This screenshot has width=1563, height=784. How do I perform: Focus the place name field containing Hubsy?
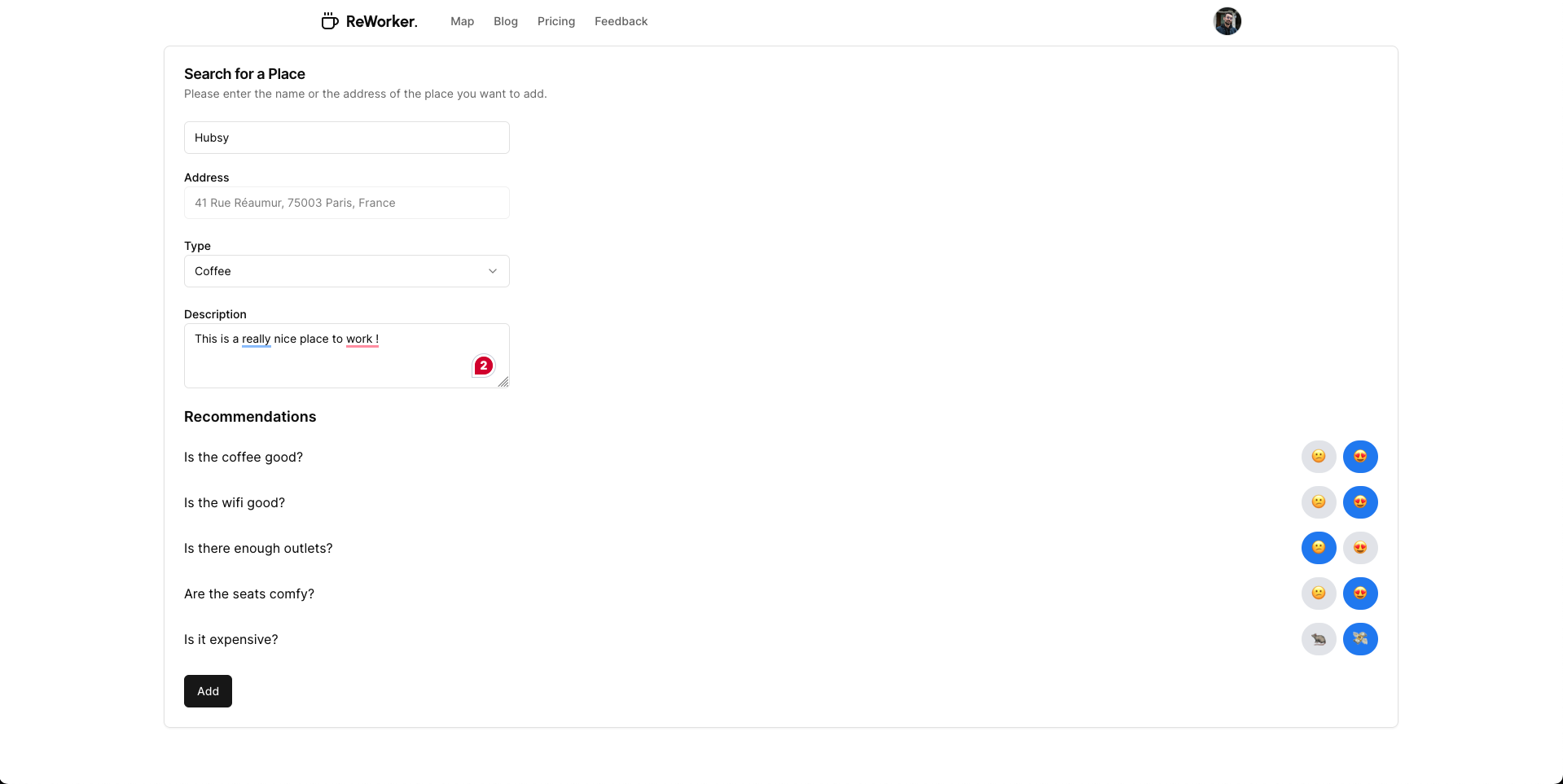point(347,138)
